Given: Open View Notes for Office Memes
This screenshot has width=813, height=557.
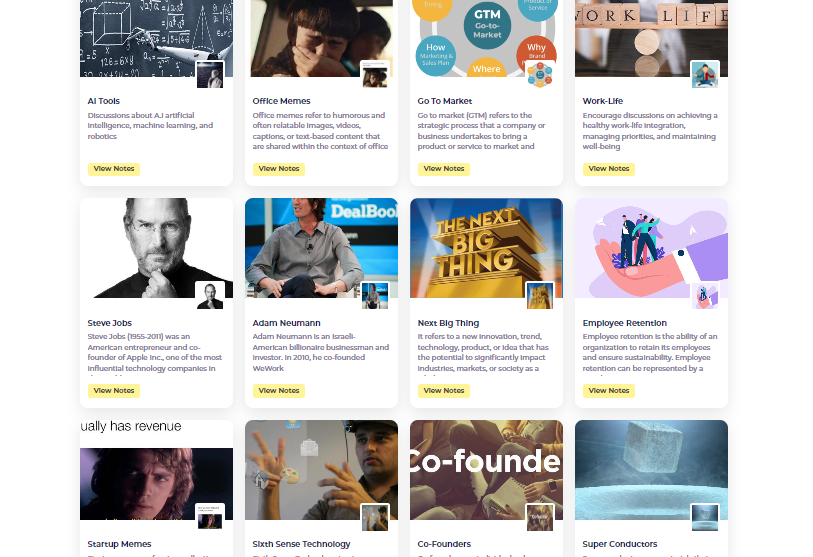Looking at the screenshot, I should [x=278, y=169].
